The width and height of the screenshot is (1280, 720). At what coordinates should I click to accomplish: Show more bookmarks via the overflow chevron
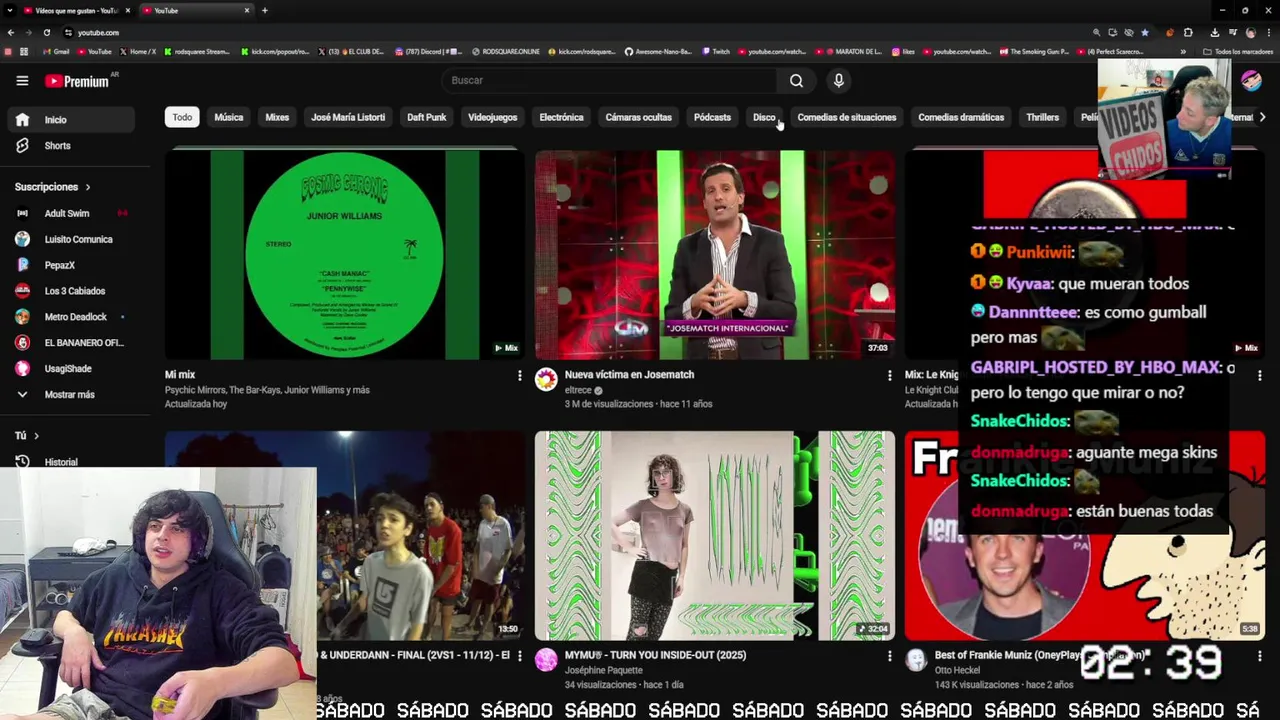pyautogui.click(x=1183, y=51)
